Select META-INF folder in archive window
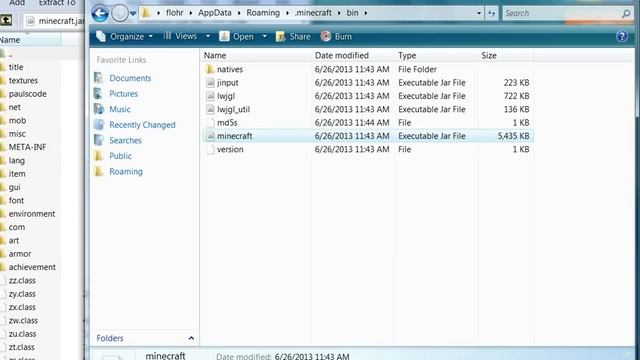640x360 pixels. coord(27,147)
